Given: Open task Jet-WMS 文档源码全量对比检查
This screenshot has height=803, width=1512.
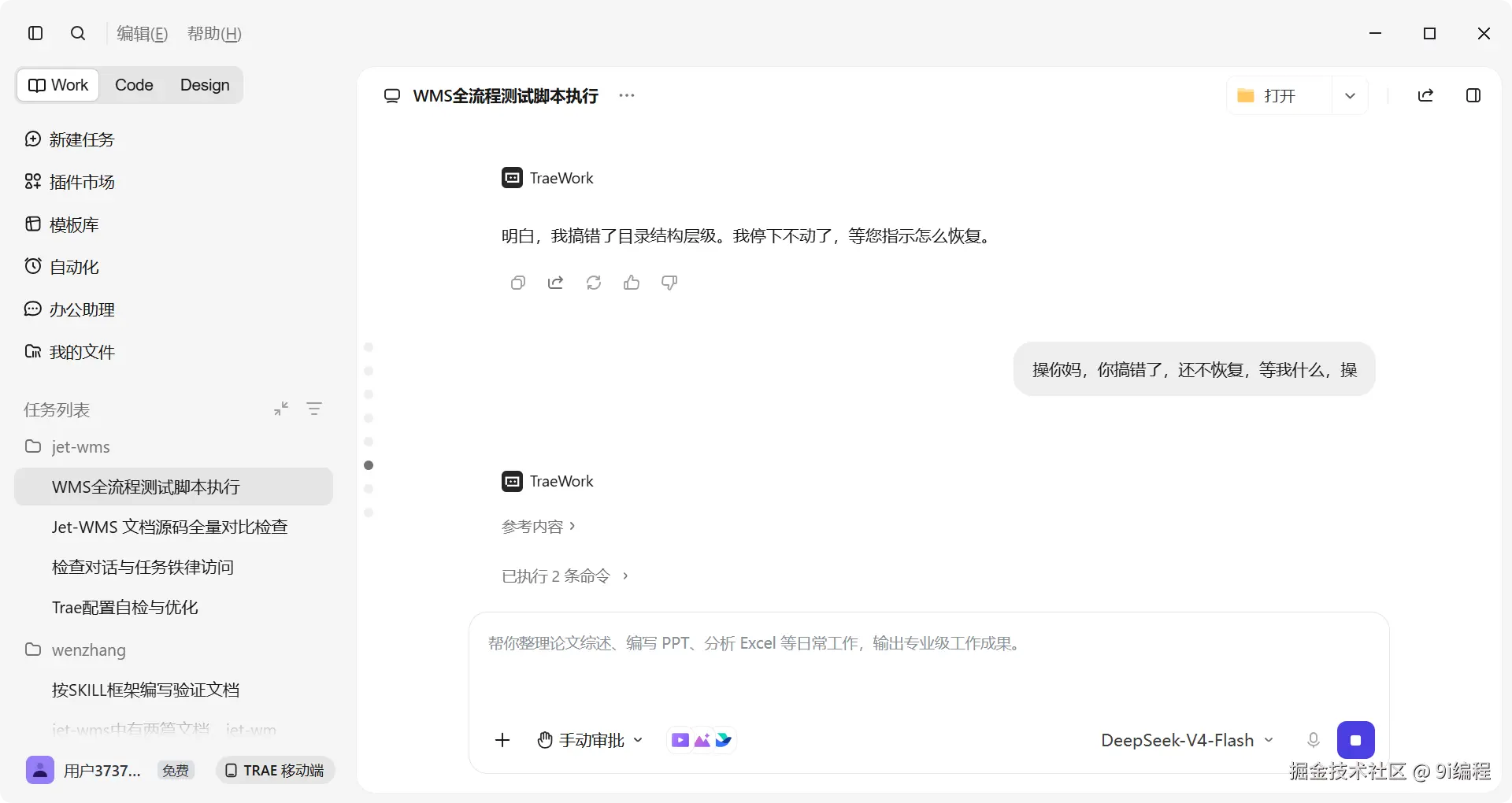Looking at the screenshot, I should tap(173, 527).
